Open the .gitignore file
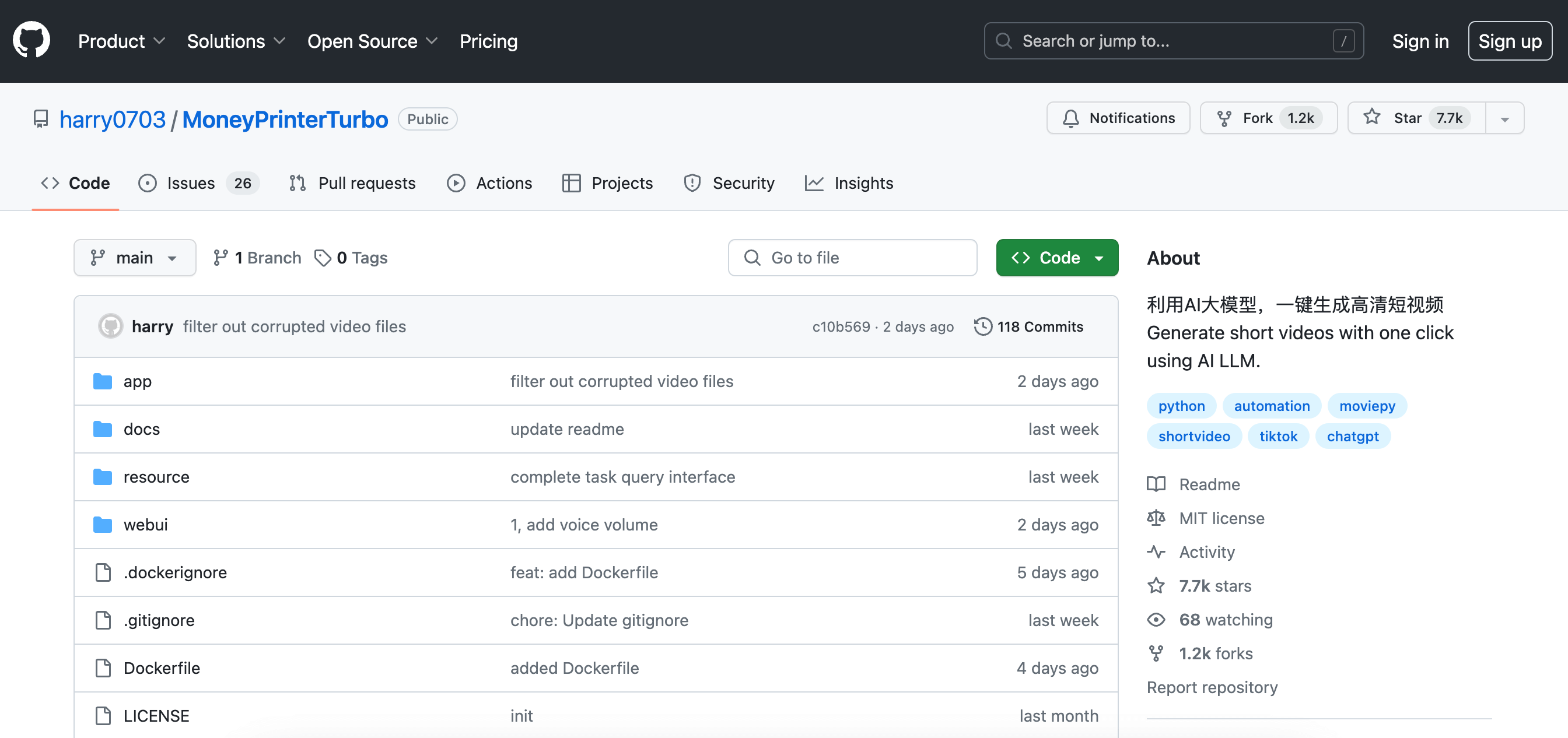This screenshot has height=738, width=1568. pos(159,620)
